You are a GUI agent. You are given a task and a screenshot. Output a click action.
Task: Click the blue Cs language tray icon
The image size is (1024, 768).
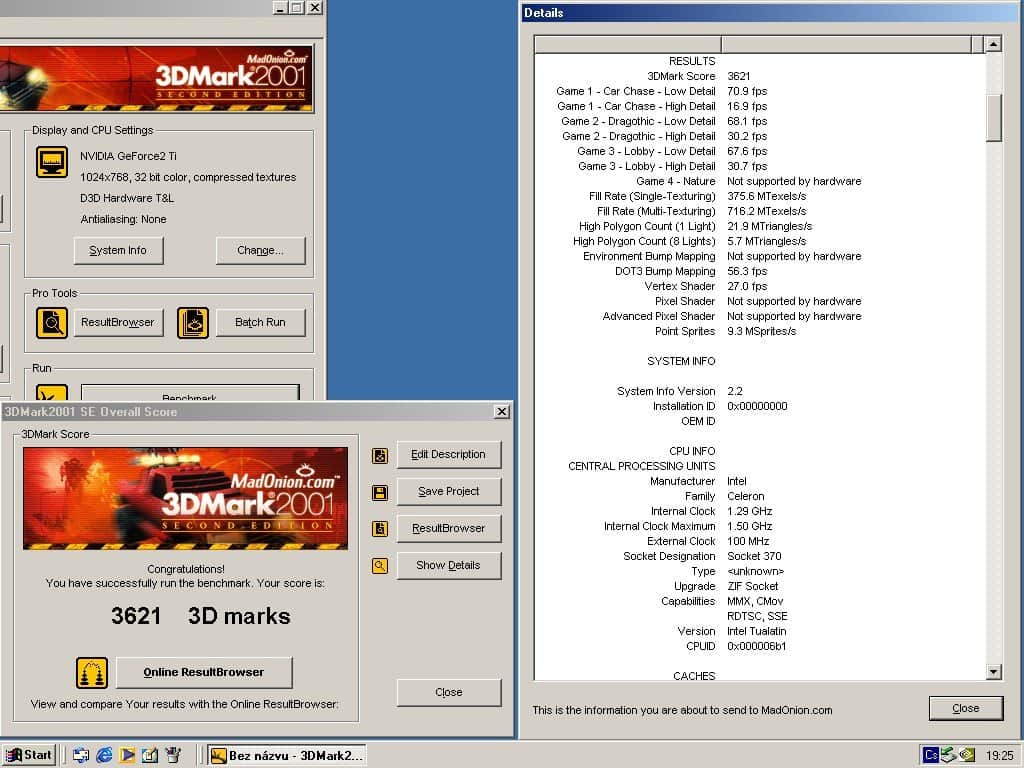(931, 755)
